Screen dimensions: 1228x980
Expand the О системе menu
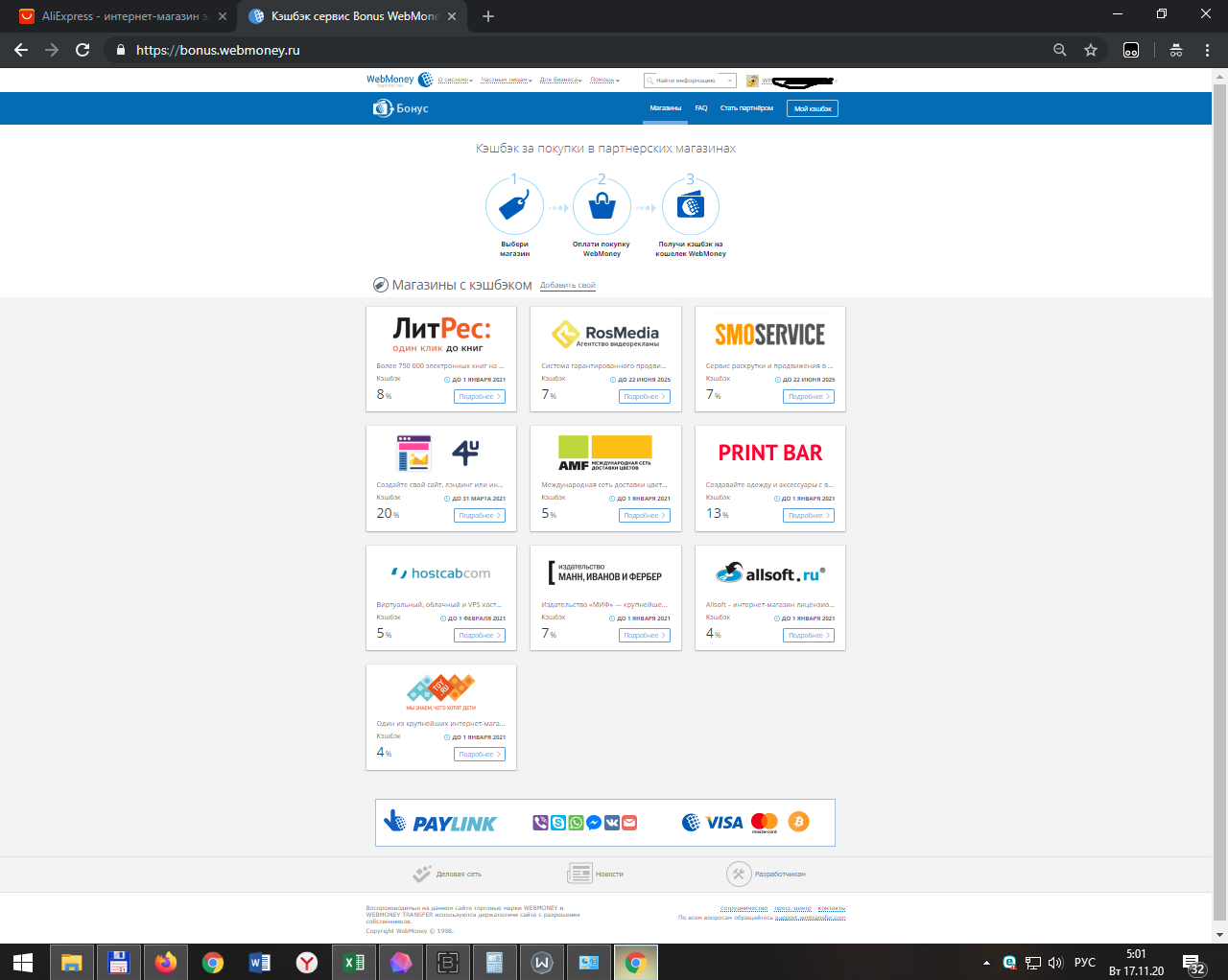coord(455,81)
